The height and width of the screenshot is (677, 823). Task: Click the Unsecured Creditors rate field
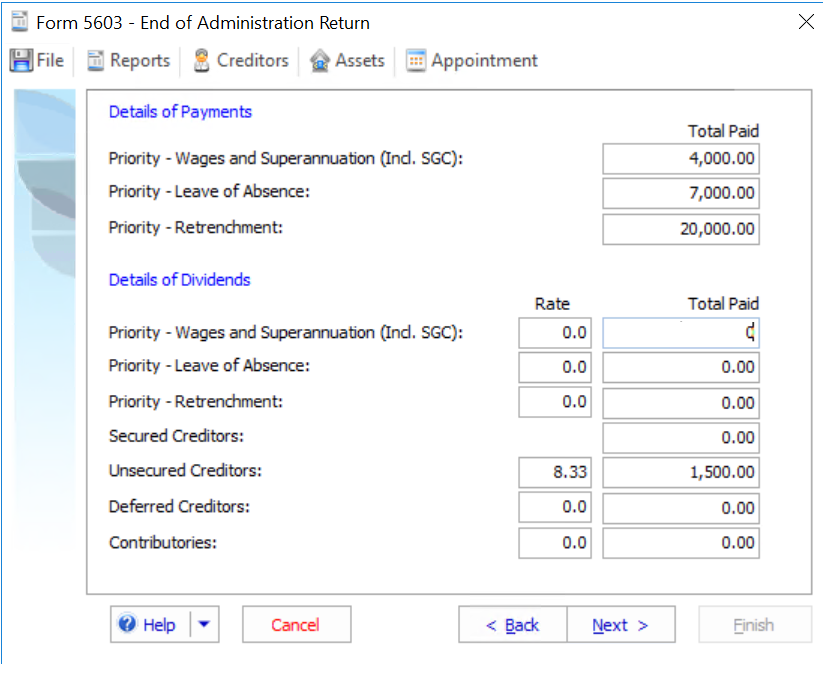point(554,472)
